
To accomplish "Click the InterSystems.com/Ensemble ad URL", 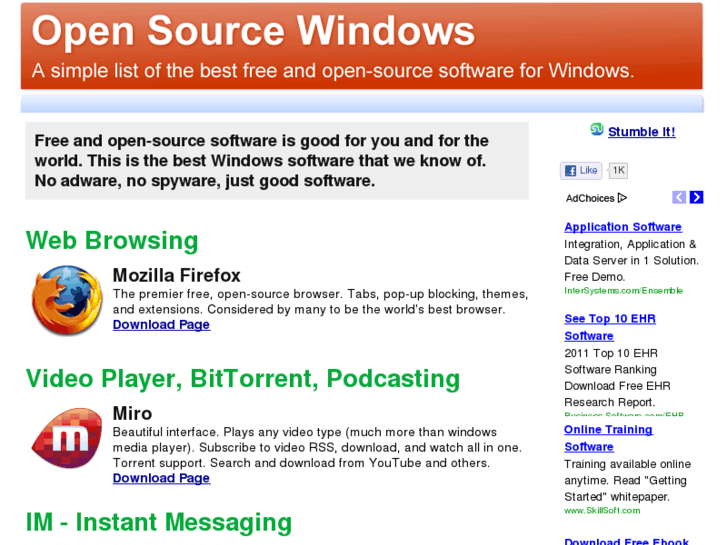I will (623, 291).
